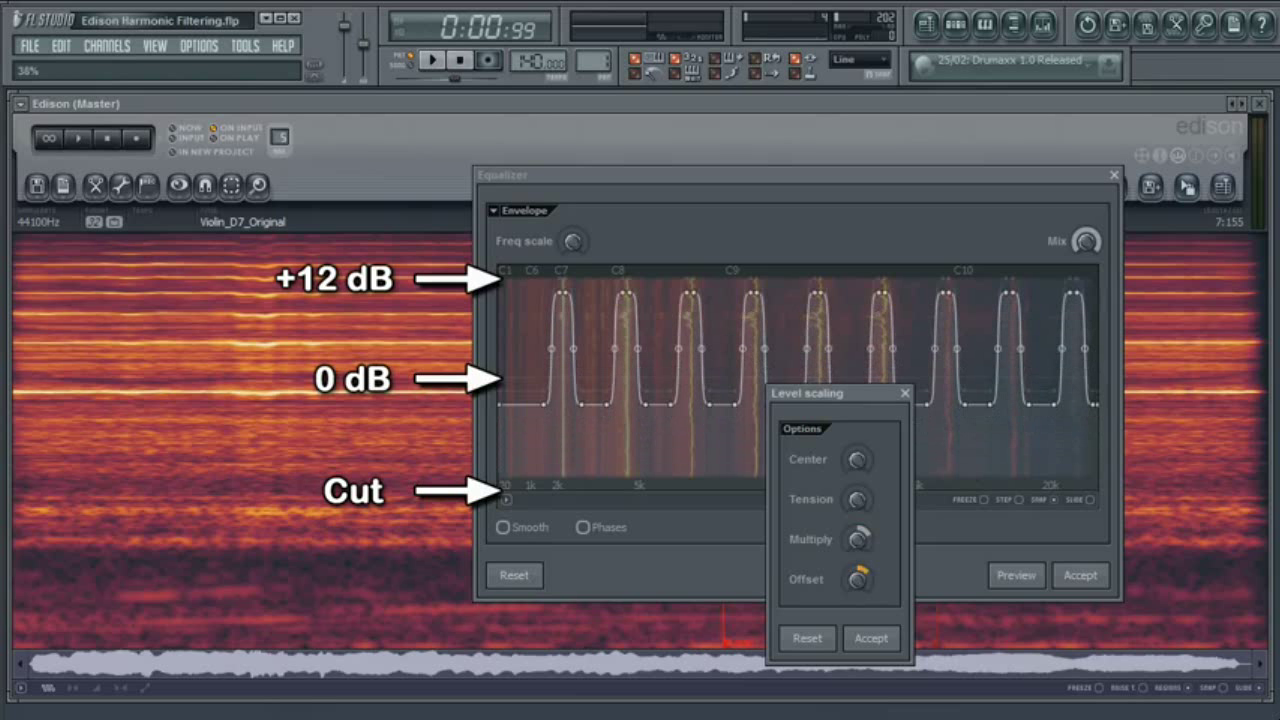Click Edison's eye view icon
This screenshot has width=1280, height=720.
[x=179, y=185]
